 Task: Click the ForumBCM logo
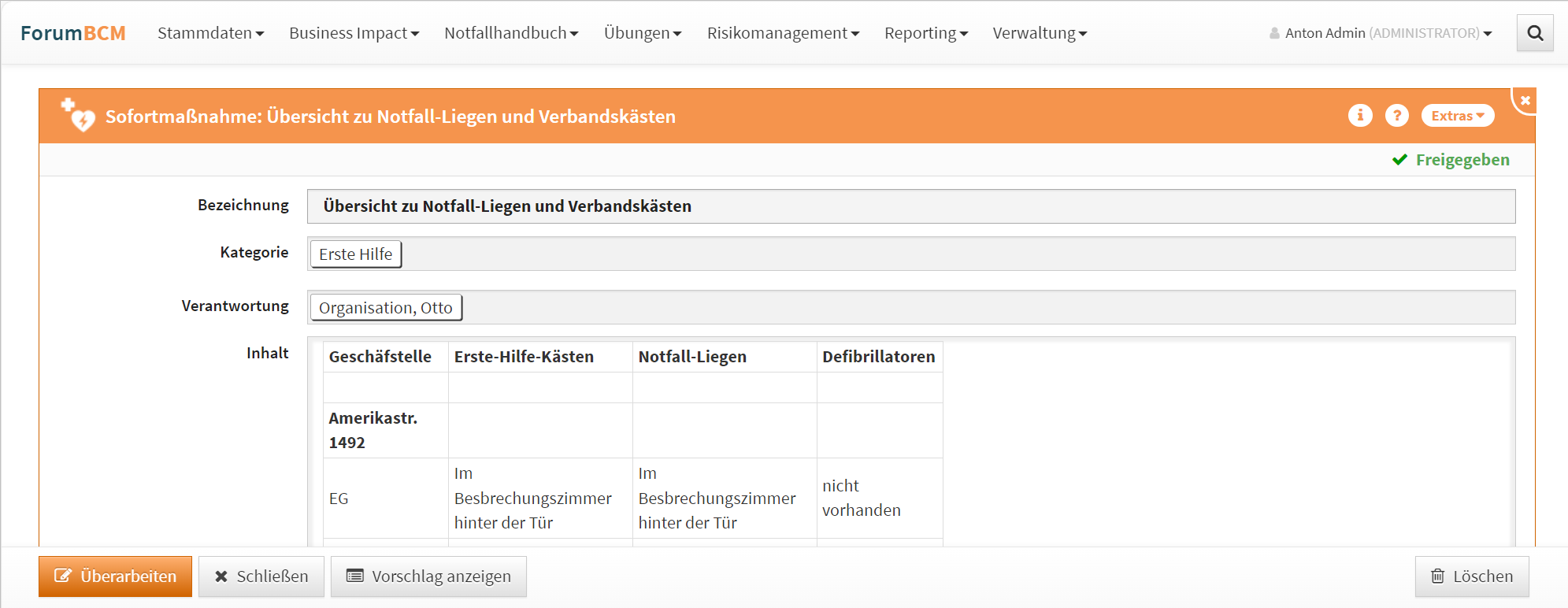click(x=73, y=33)
